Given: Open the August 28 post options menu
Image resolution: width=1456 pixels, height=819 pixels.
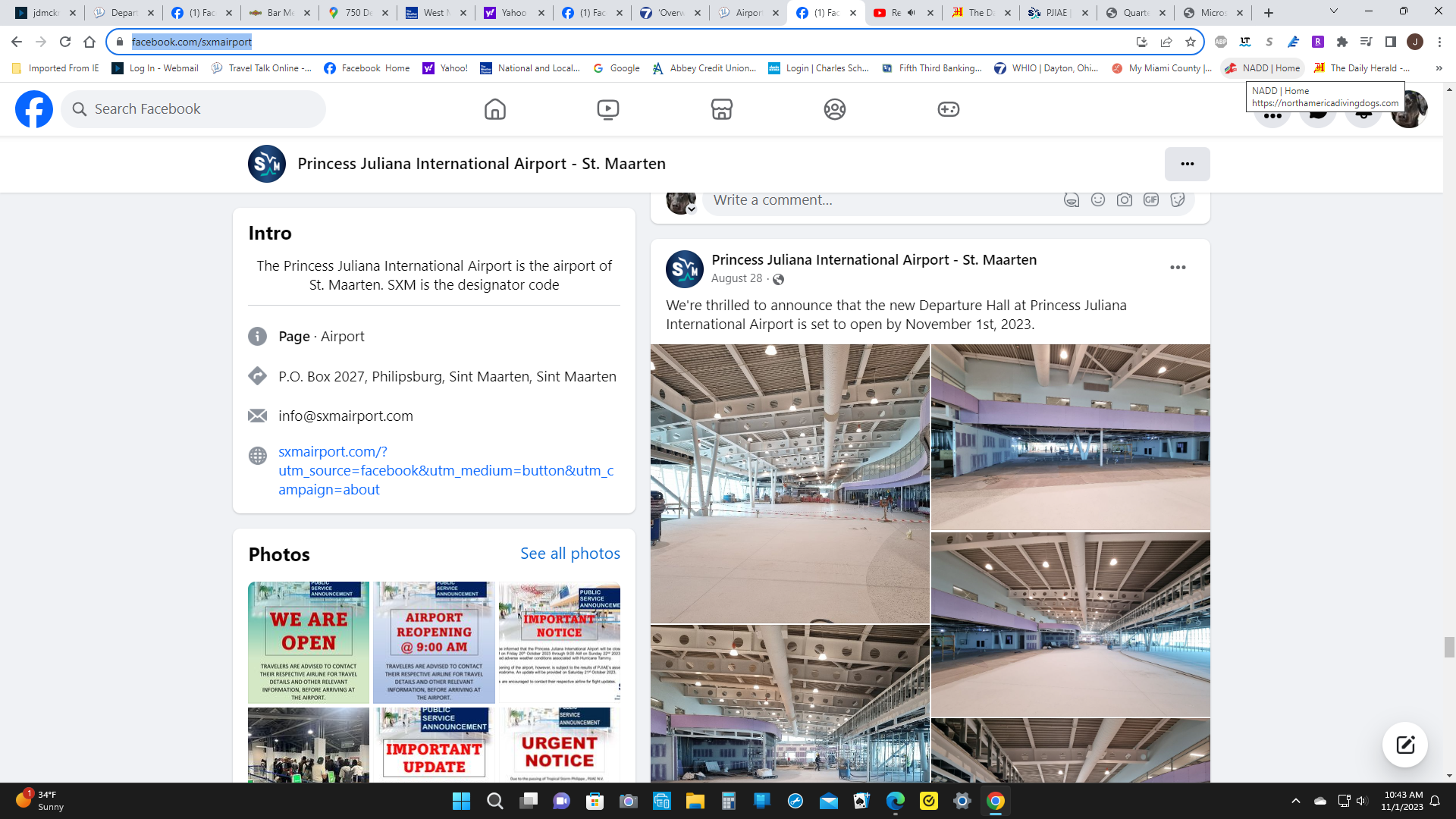Looking at the screenshot, I should (x=1177, y=268).
